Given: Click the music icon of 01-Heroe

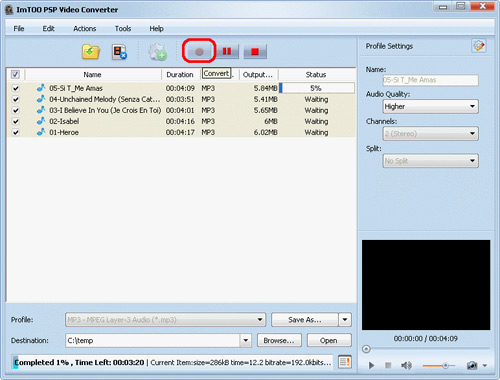Looking at the screenshot, I should click(x=41, y=132).
